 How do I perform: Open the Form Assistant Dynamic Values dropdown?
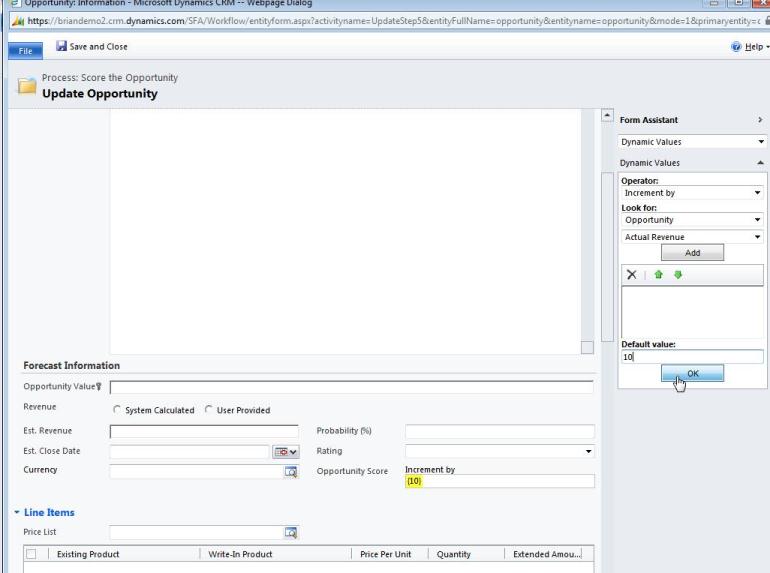coord(692,142)
